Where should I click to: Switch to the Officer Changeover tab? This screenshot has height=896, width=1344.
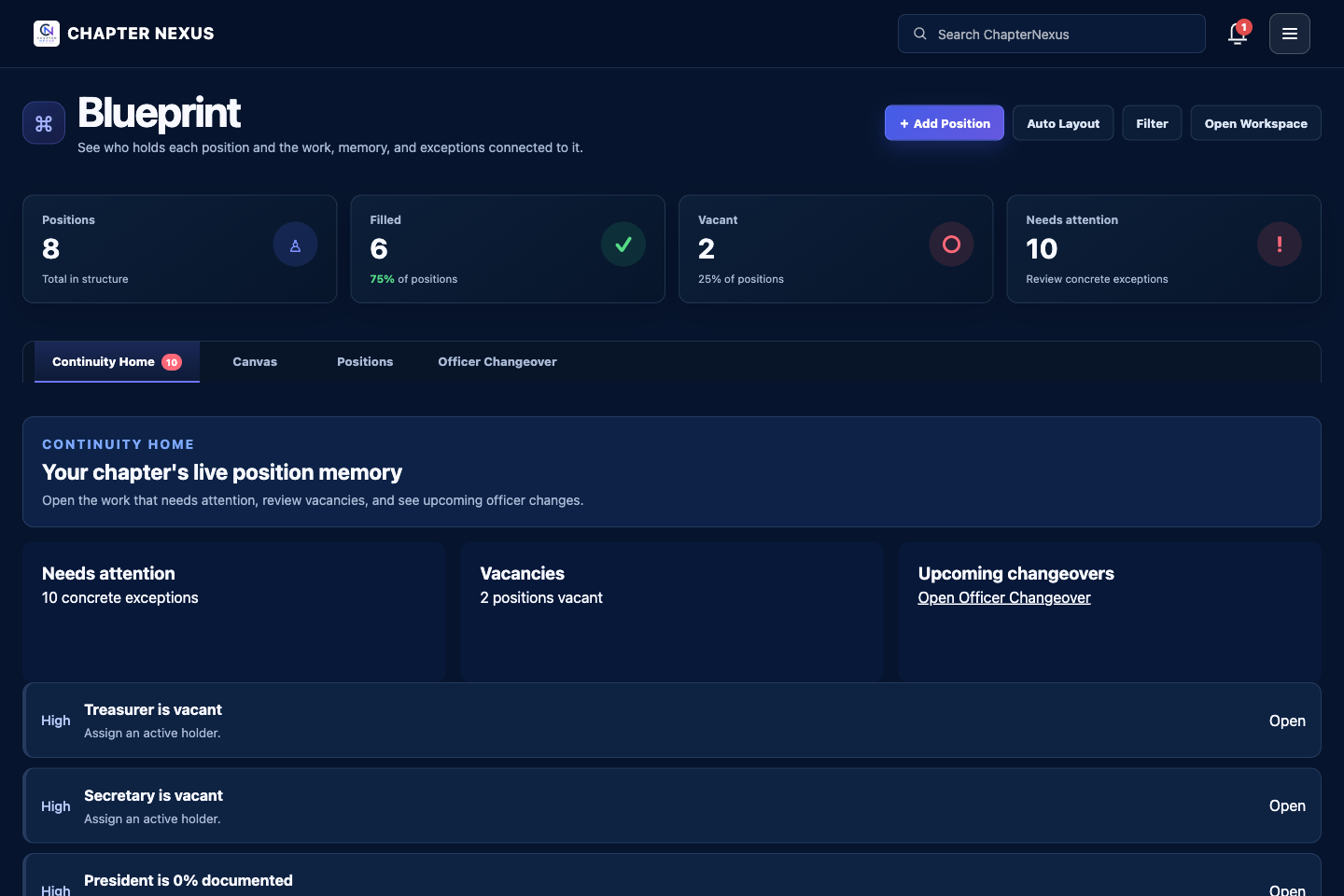(x=497, y=362)
